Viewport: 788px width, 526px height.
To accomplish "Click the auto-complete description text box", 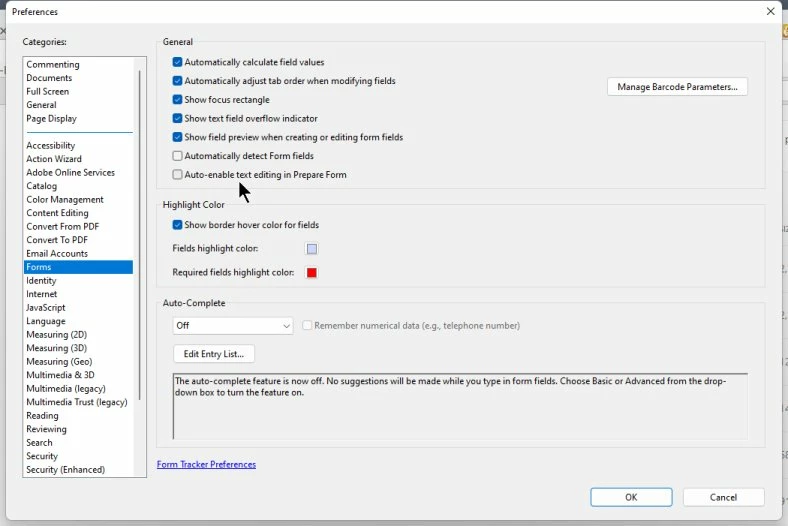I will pyautogui.click(x=460, y=406).
